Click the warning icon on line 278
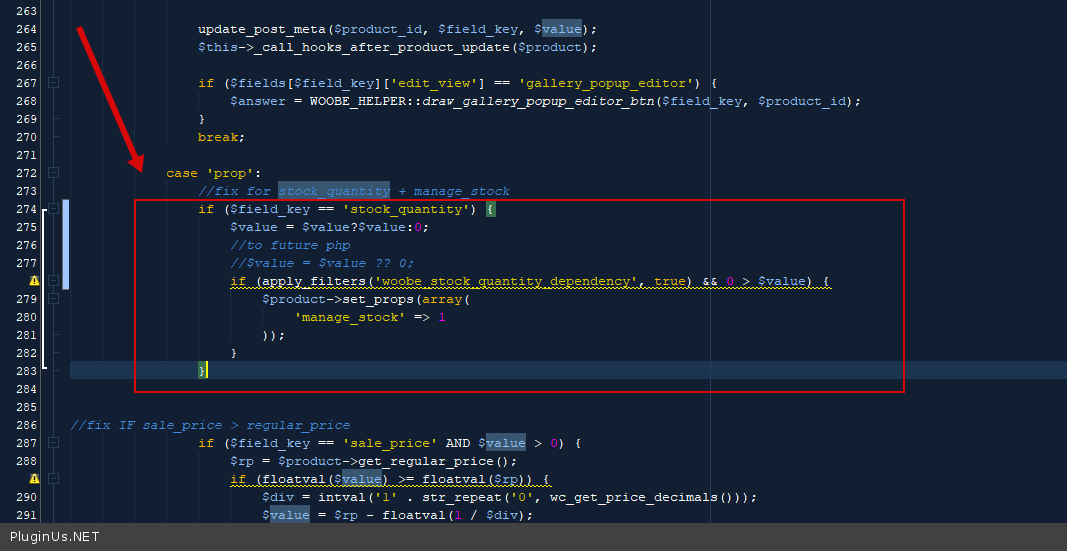 tap(34, 281)
